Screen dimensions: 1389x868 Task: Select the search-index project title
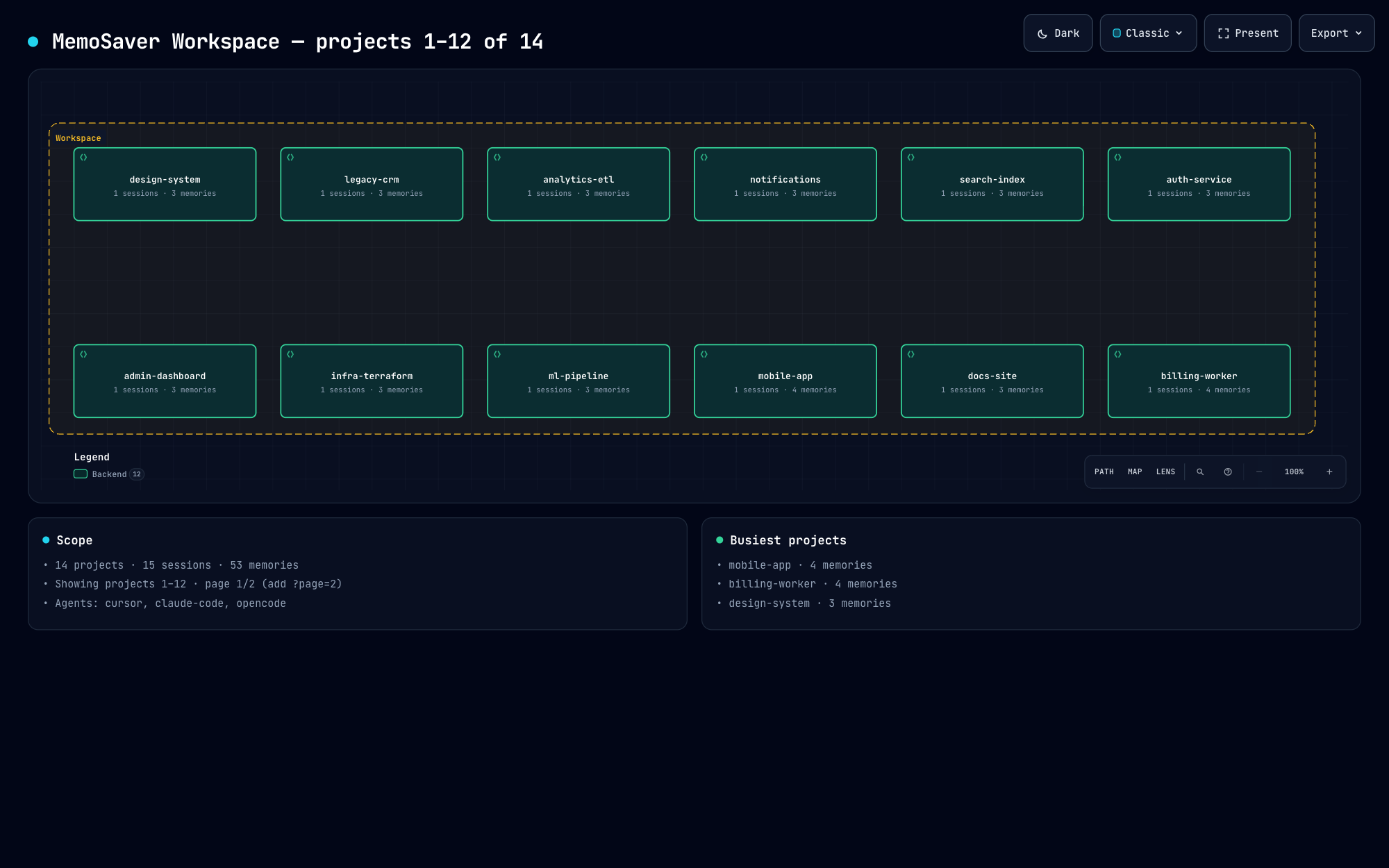pos(992,180)
